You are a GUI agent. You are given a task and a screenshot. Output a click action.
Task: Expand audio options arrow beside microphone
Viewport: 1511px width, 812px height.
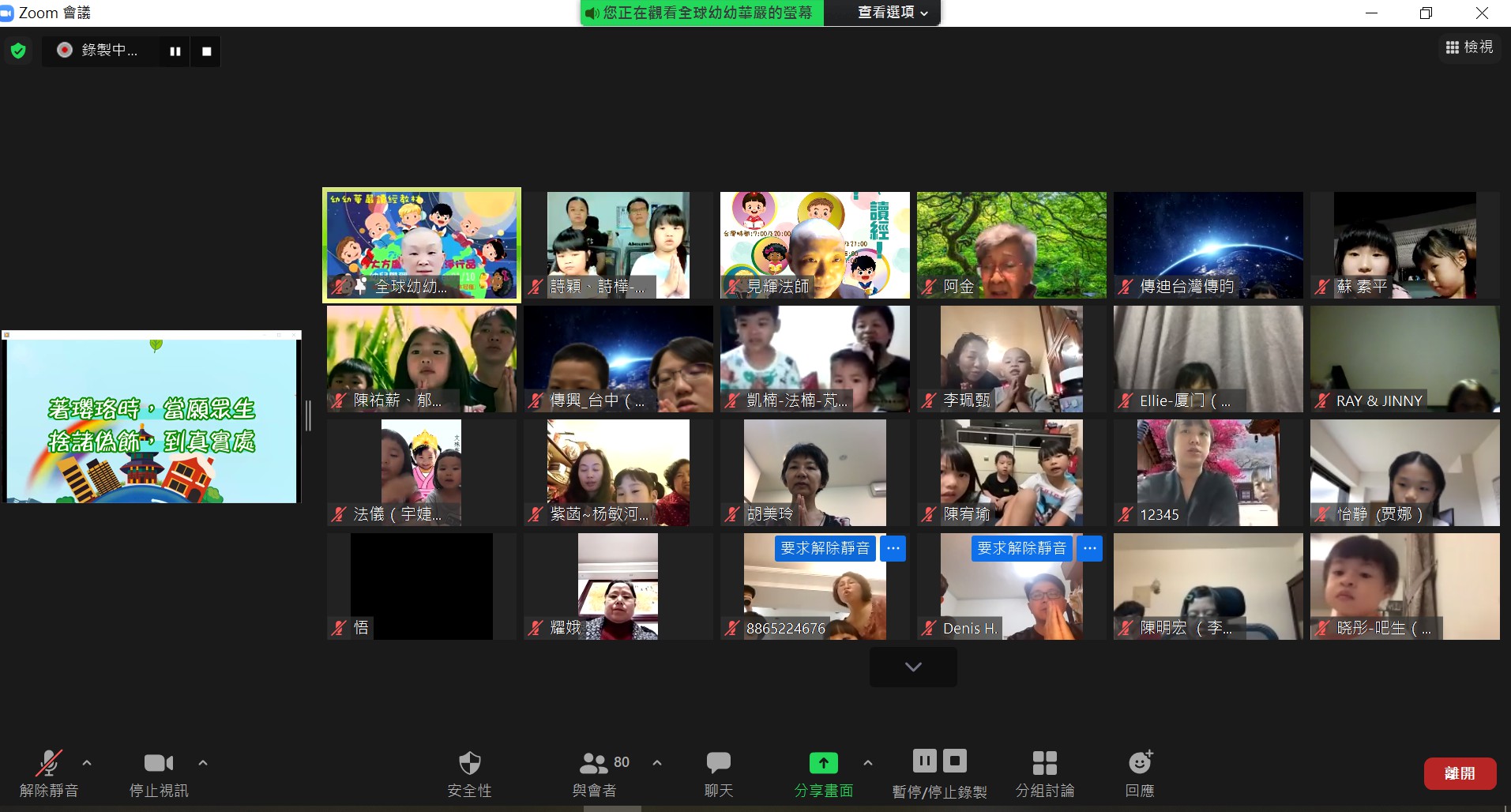[x=87, y=763]
